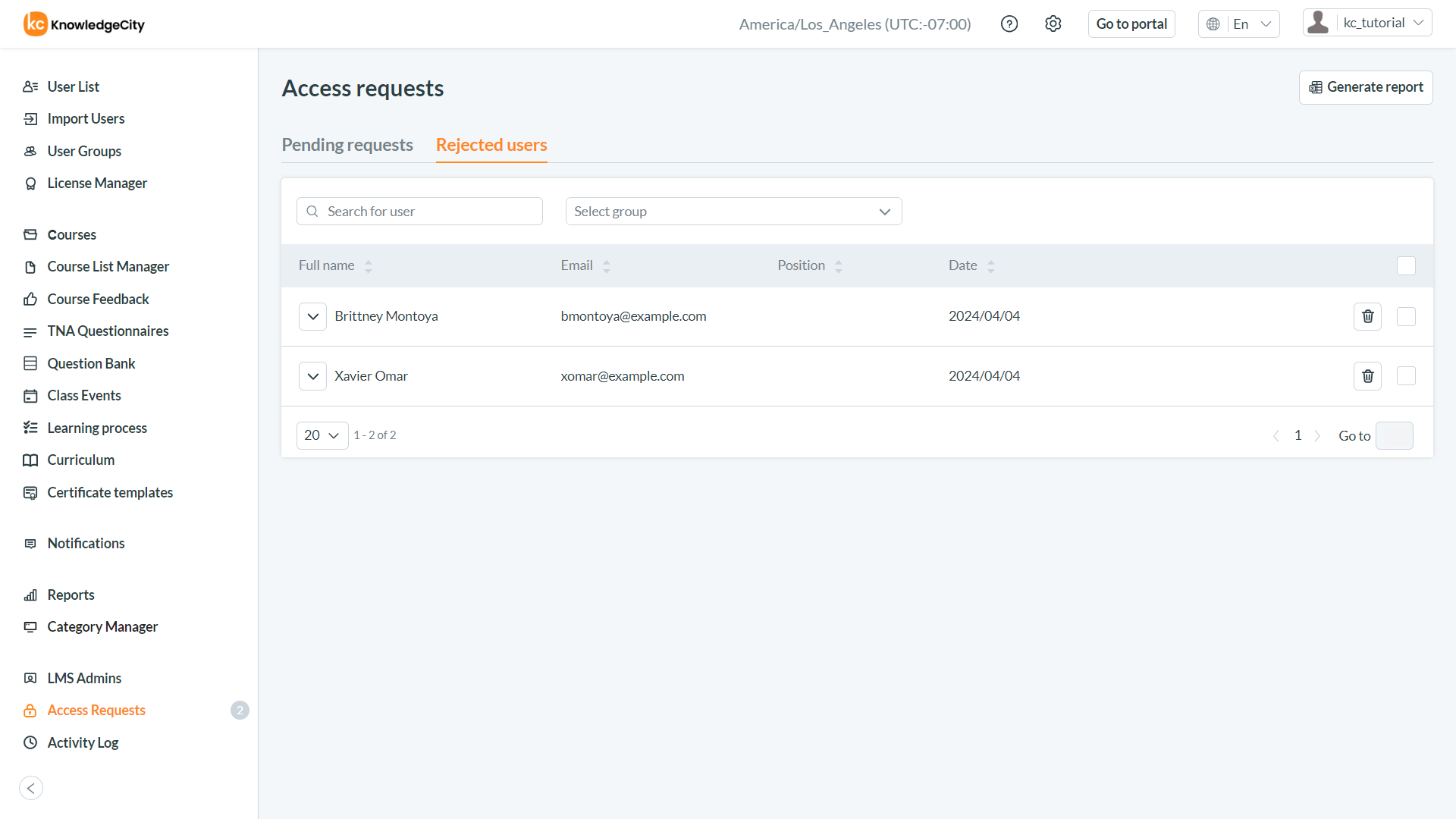Switch to Pending requests tab
This screenshot has height=819, width=1456.
(347, 145)
